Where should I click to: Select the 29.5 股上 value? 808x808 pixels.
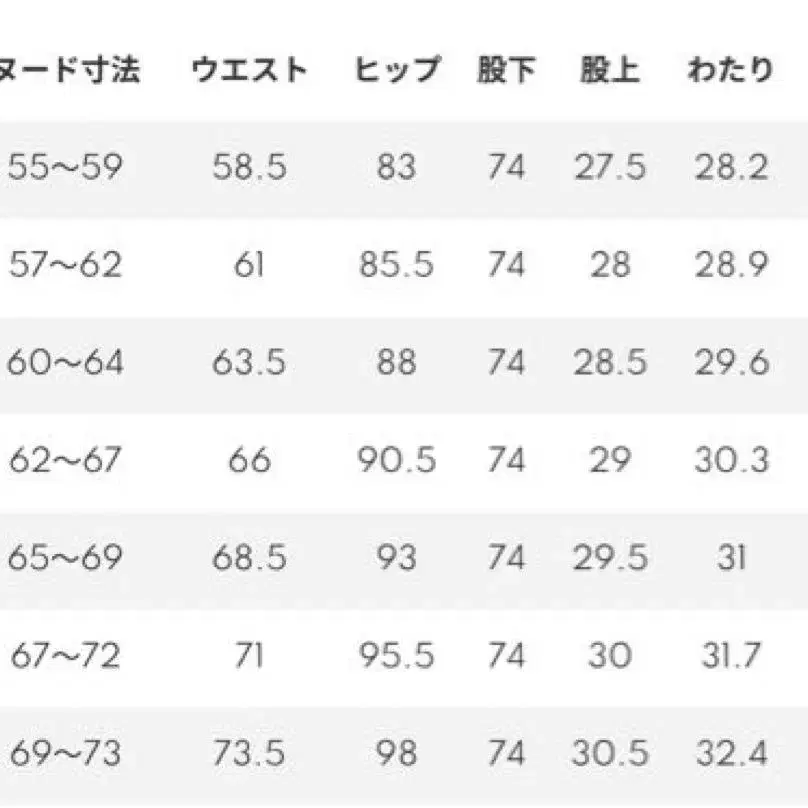coord(609,557)
